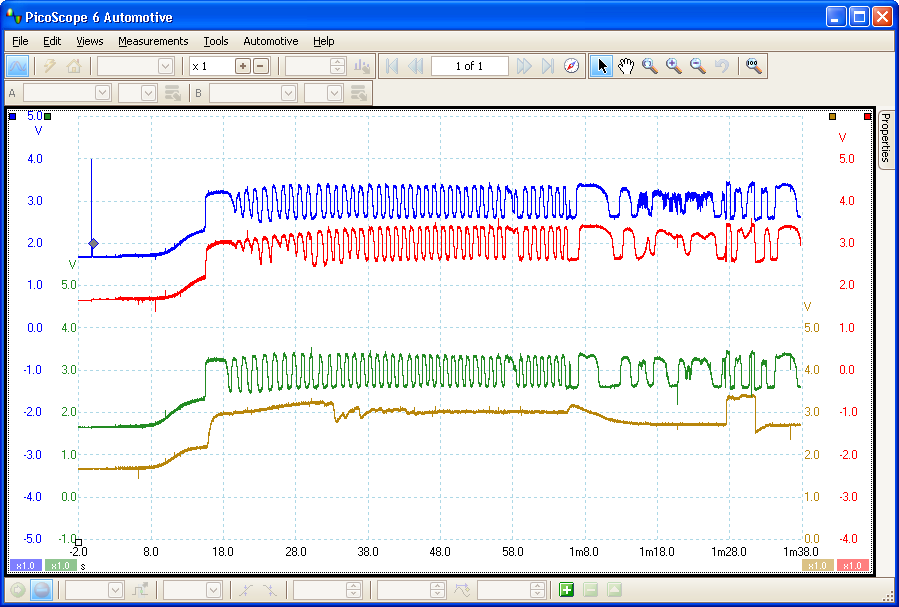Increase horizontal zoom with plus button
The height and width of the screenshot is (607, 899).
242,66
